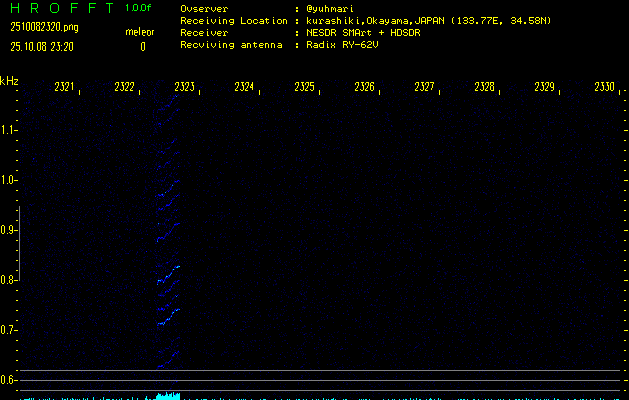Click the 2330 time marker
Image resolution: width=629 pixels, height=400 pixels.
click(603, 88)
